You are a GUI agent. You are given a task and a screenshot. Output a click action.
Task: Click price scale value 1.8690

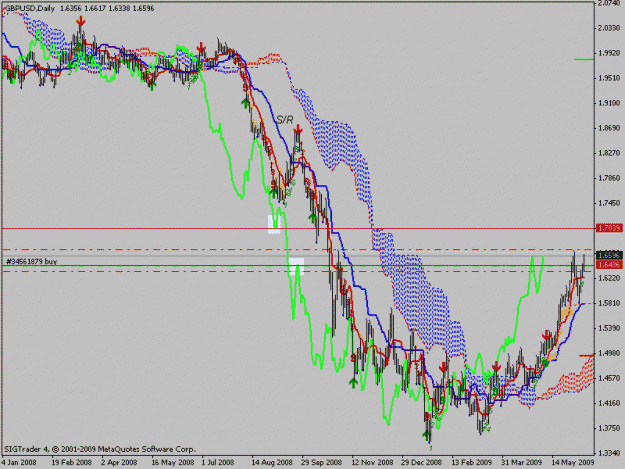point(609,128)
